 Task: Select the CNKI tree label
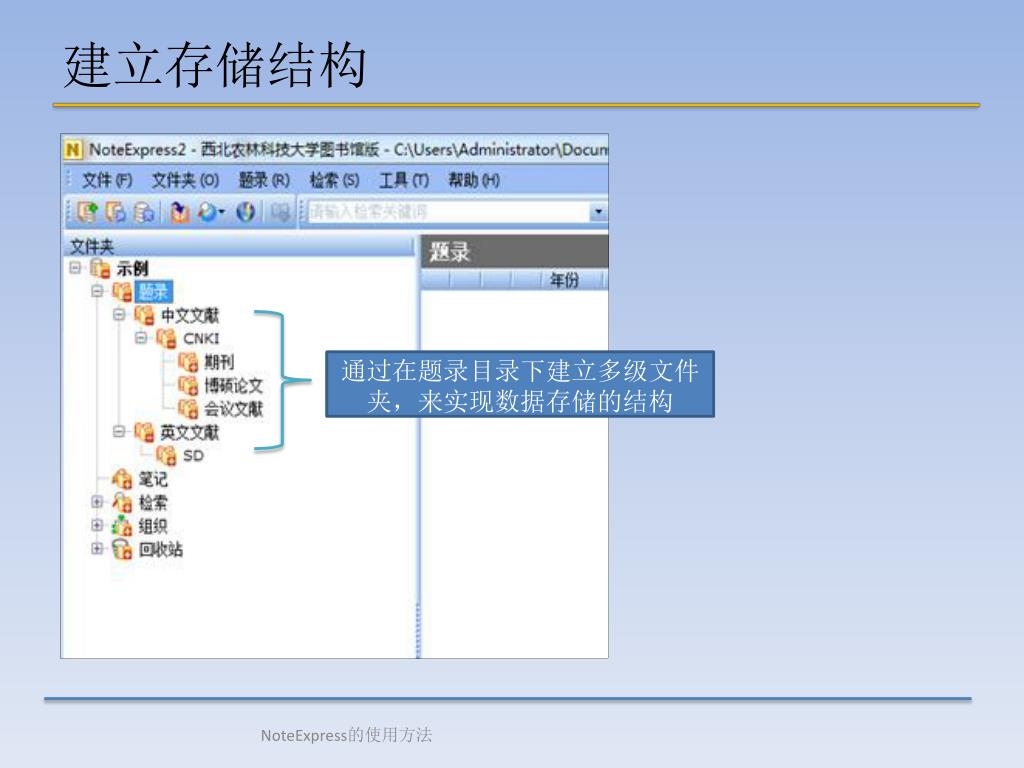pos(201,338)
